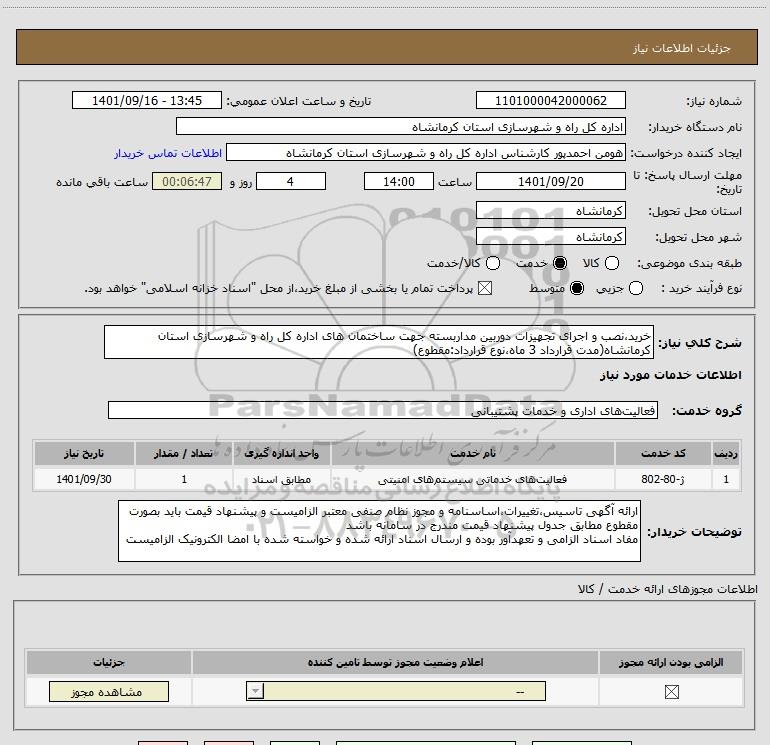Click the نام خدمت column header

click(x=473, y=453)
